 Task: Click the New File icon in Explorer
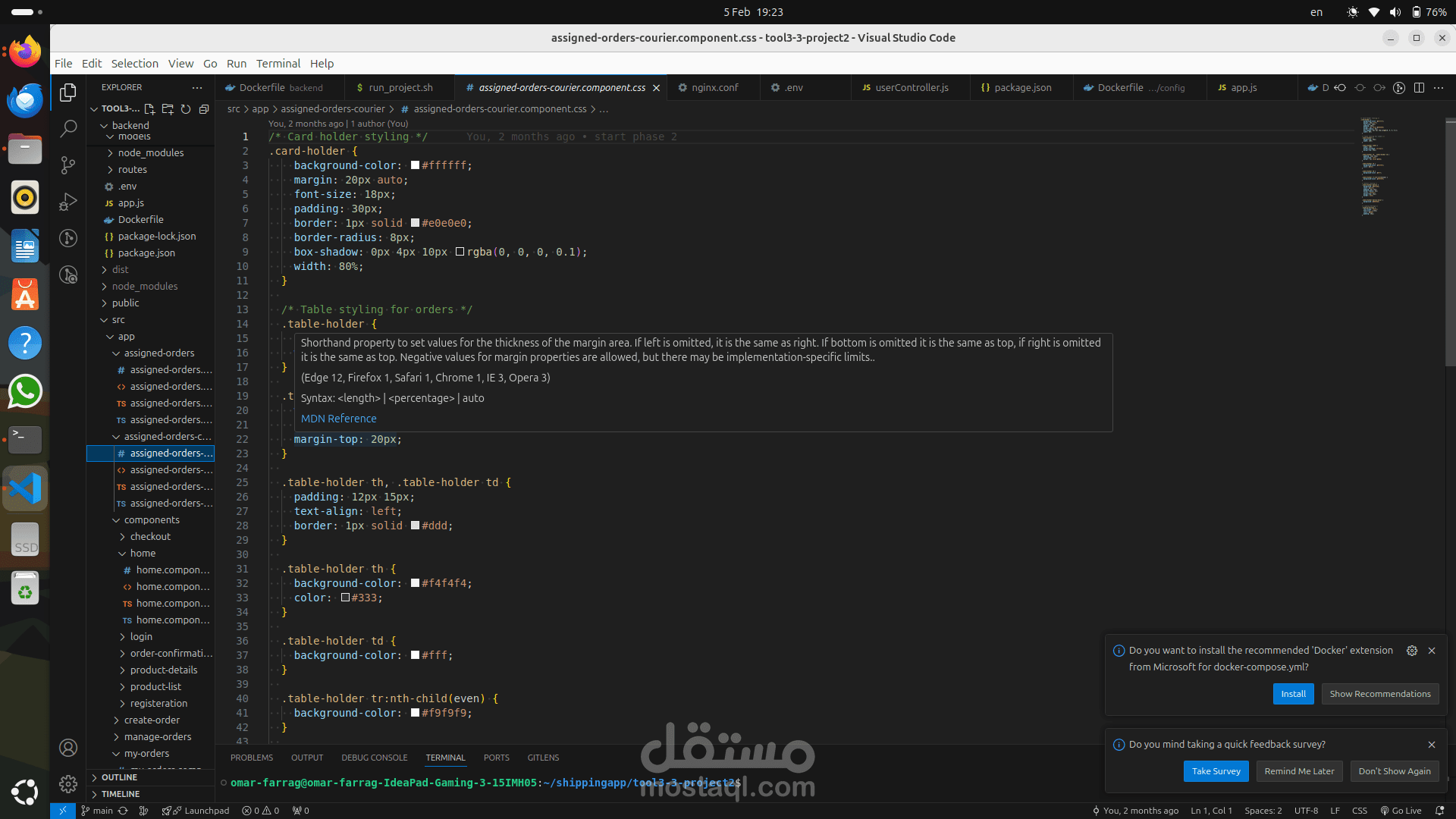coord(149,108)
